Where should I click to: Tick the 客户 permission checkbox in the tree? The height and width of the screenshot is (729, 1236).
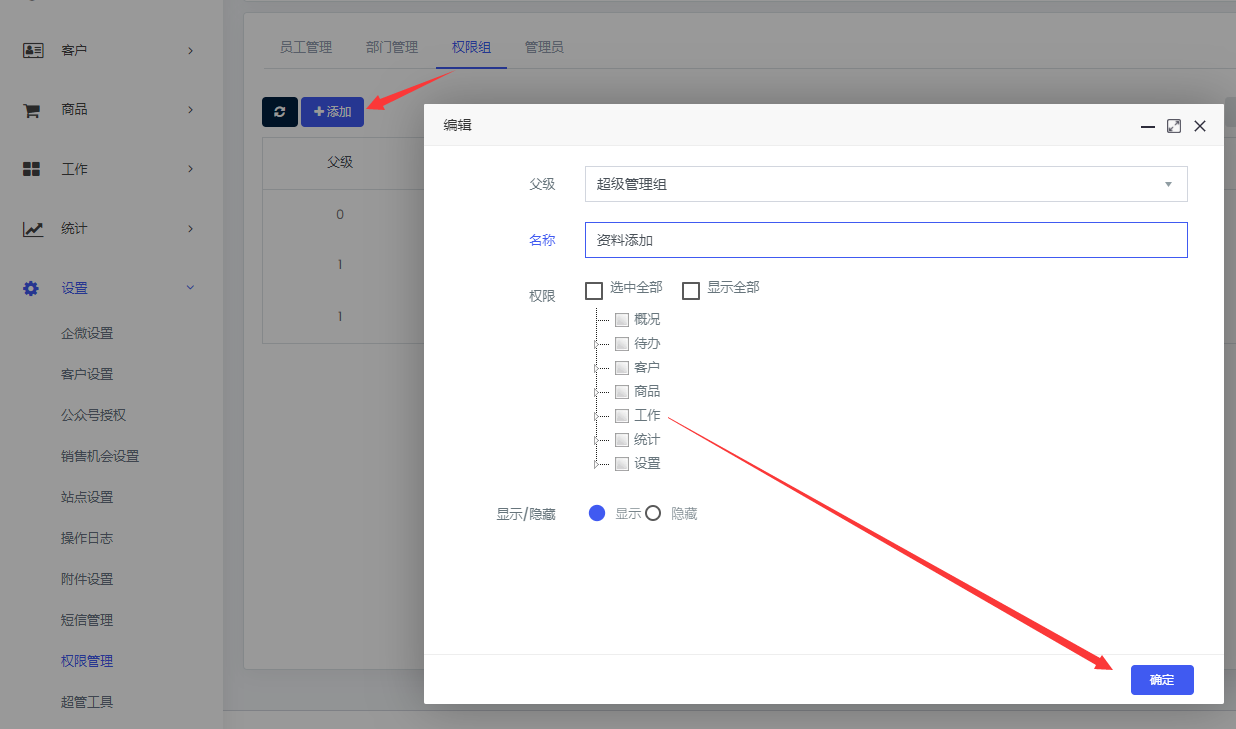tap(622, 368)
